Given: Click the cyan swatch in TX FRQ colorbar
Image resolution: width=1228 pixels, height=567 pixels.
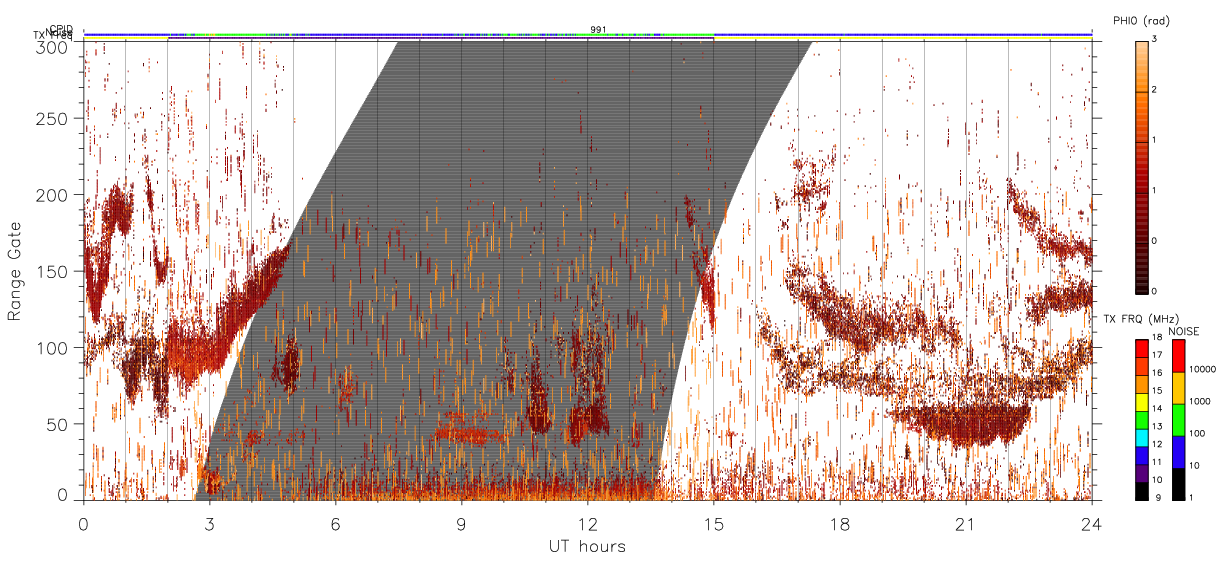Looking at the screenshot, I should (1141, 438).
